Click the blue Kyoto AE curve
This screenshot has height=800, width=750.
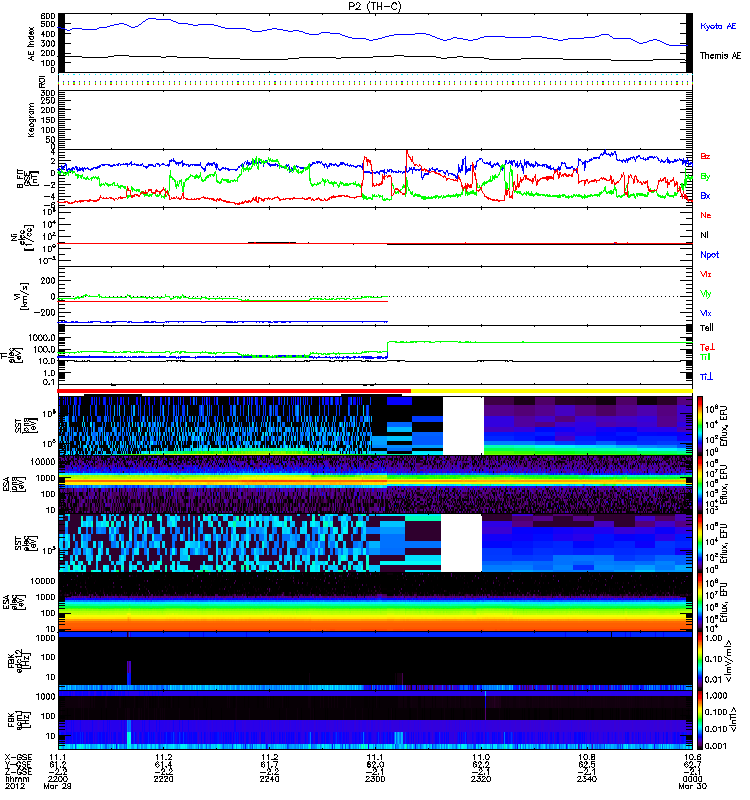click(375, 38)
